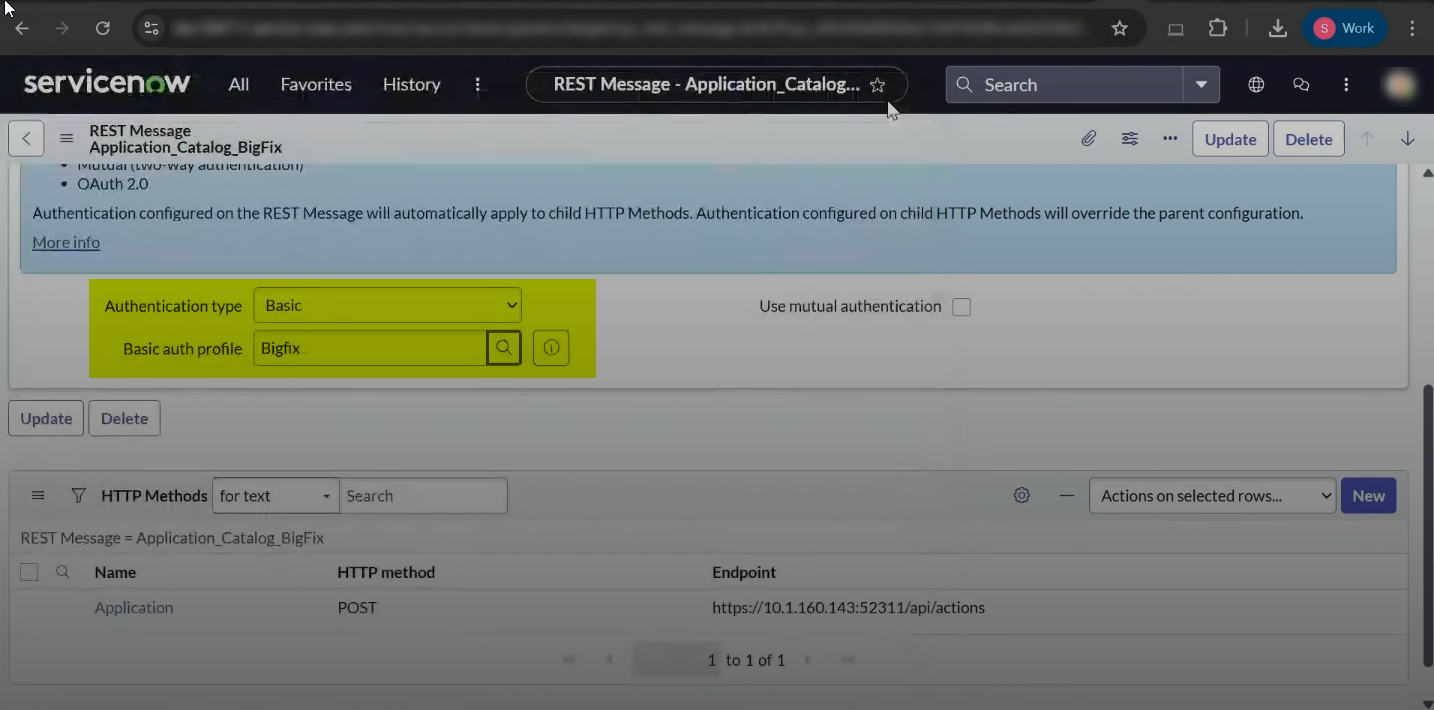1434x710 pixels.
Task: Click Update in the form header
Action: (x=1230, y=139)
